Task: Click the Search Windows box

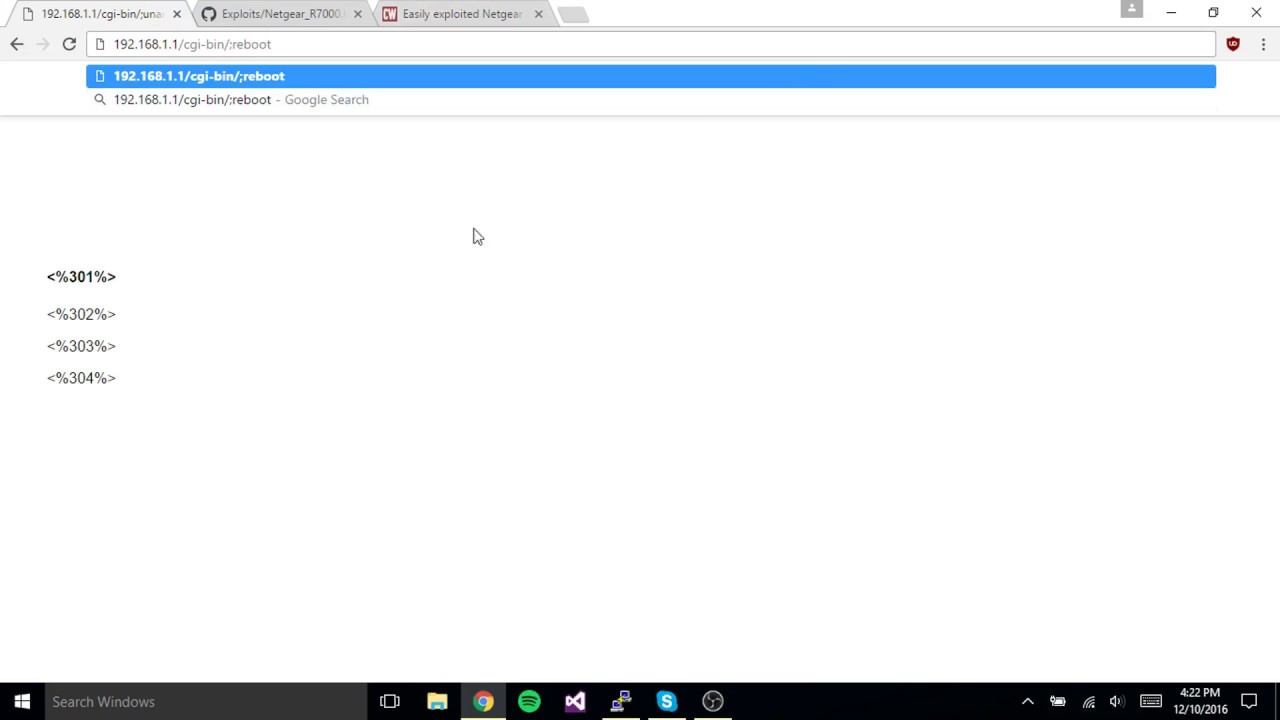Action: coord(200,701)
